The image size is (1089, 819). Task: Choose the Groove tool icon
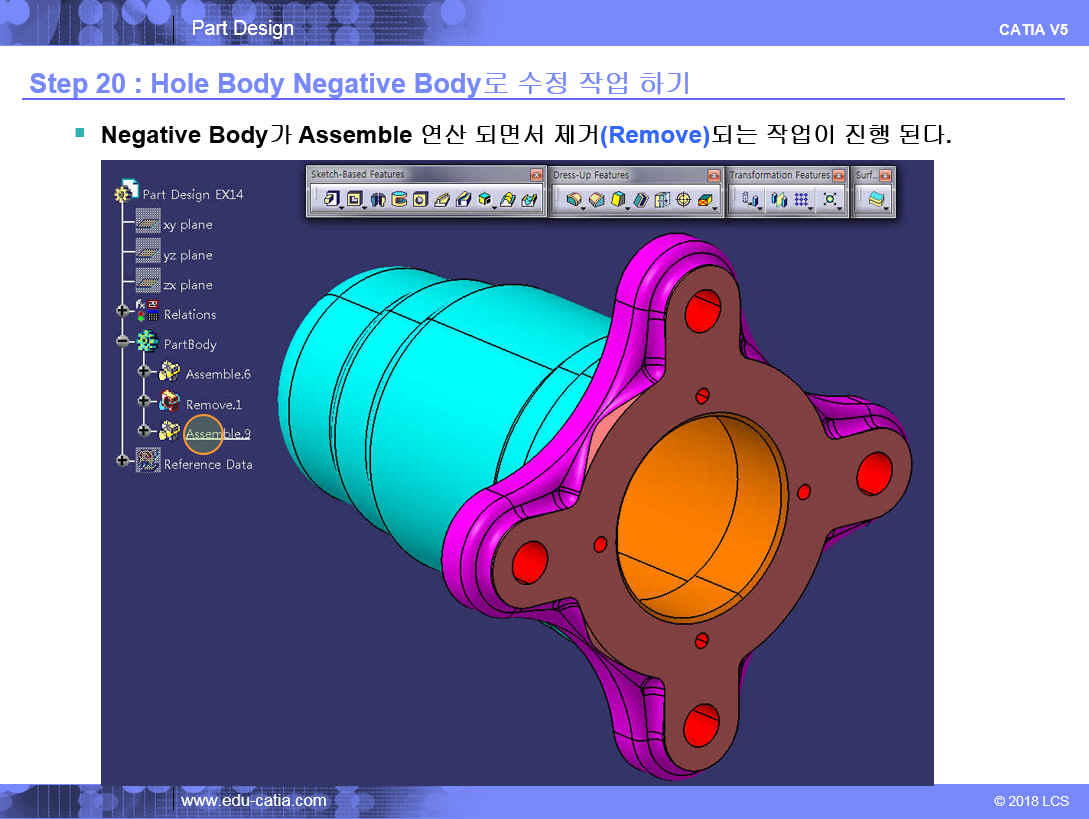click(x=399, y=200)
